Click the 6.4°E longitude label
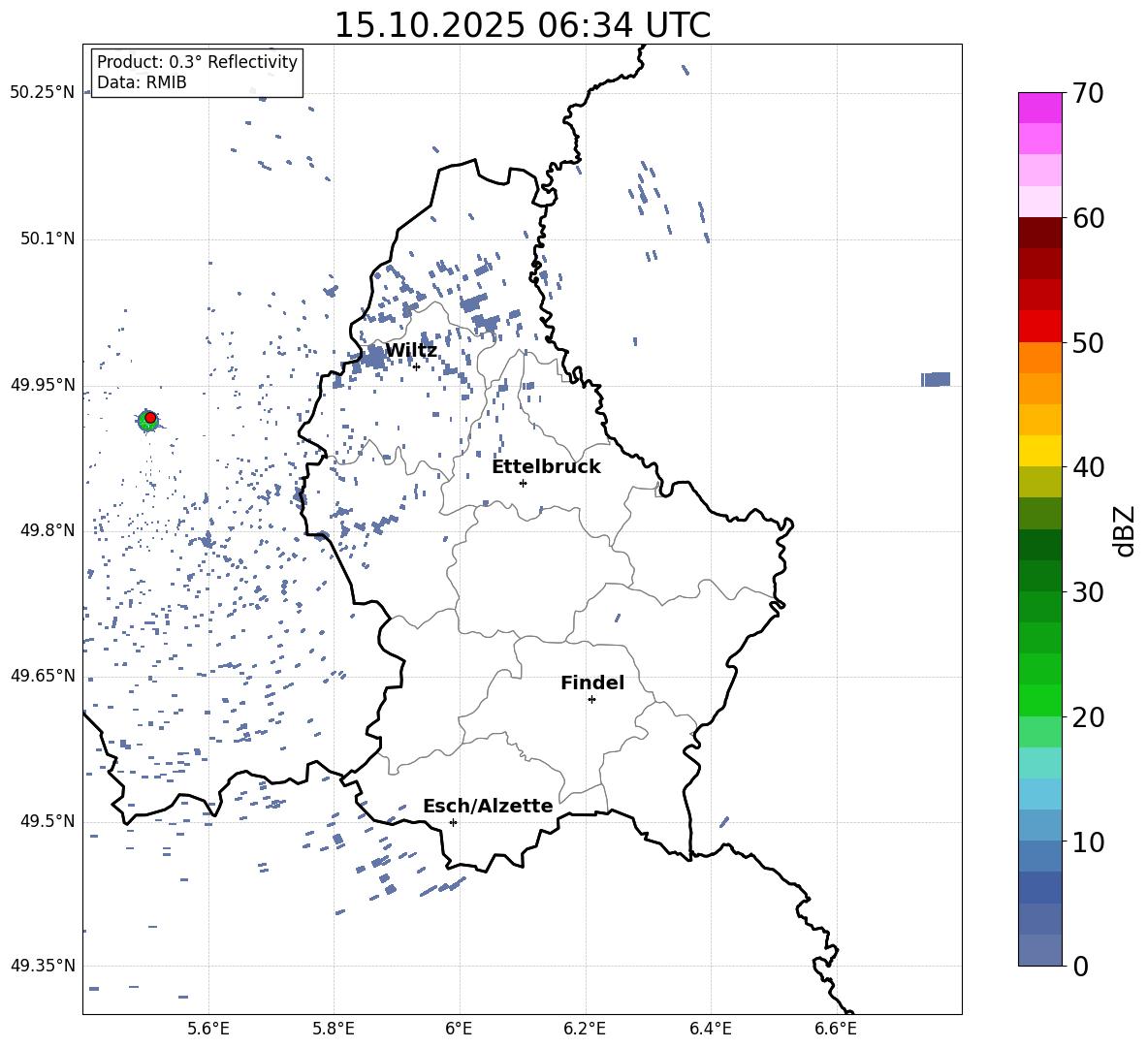Screen dimensions: 1148x1048 [710, 1029]
